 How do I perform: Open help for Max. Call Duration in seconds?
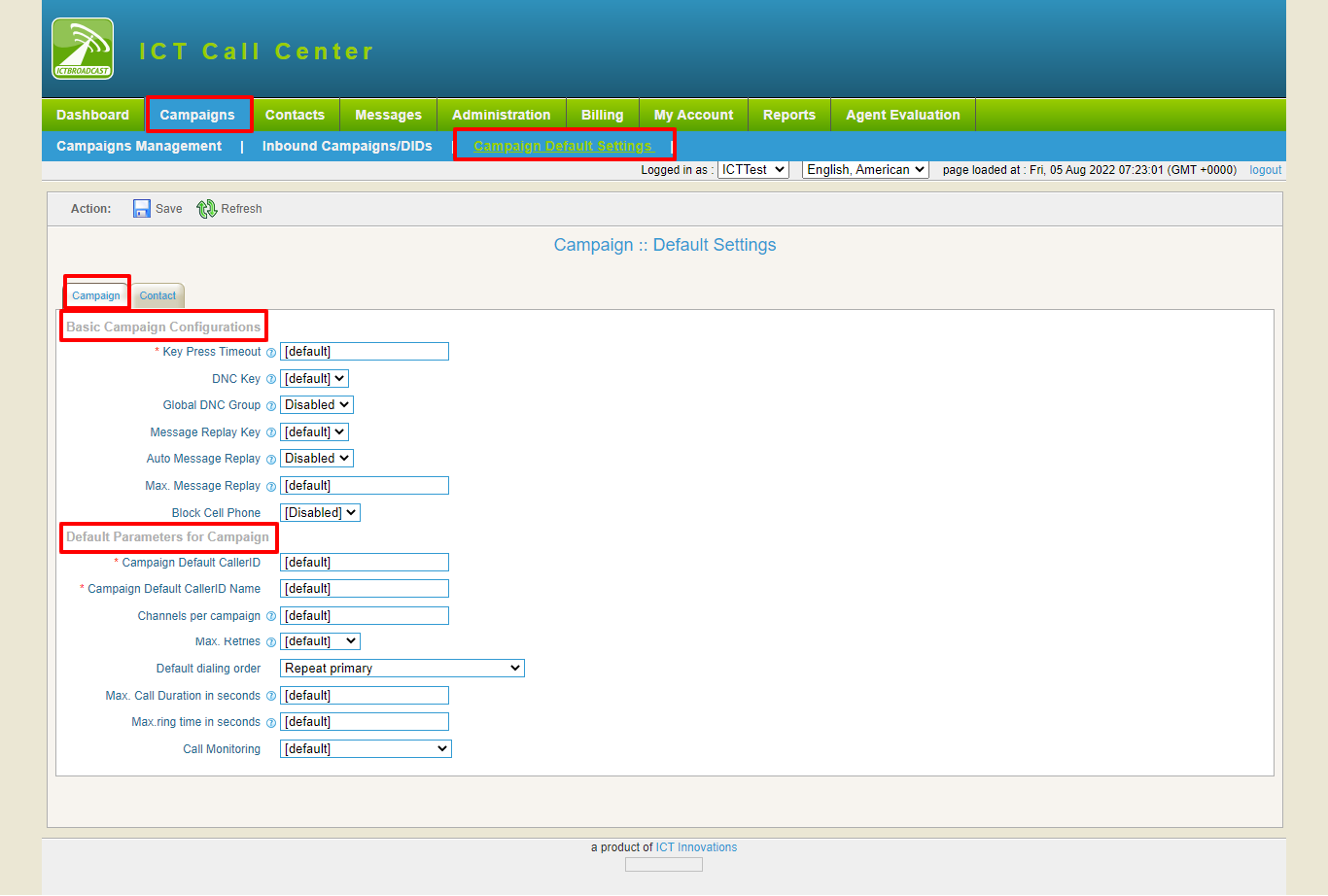(270, 695)
